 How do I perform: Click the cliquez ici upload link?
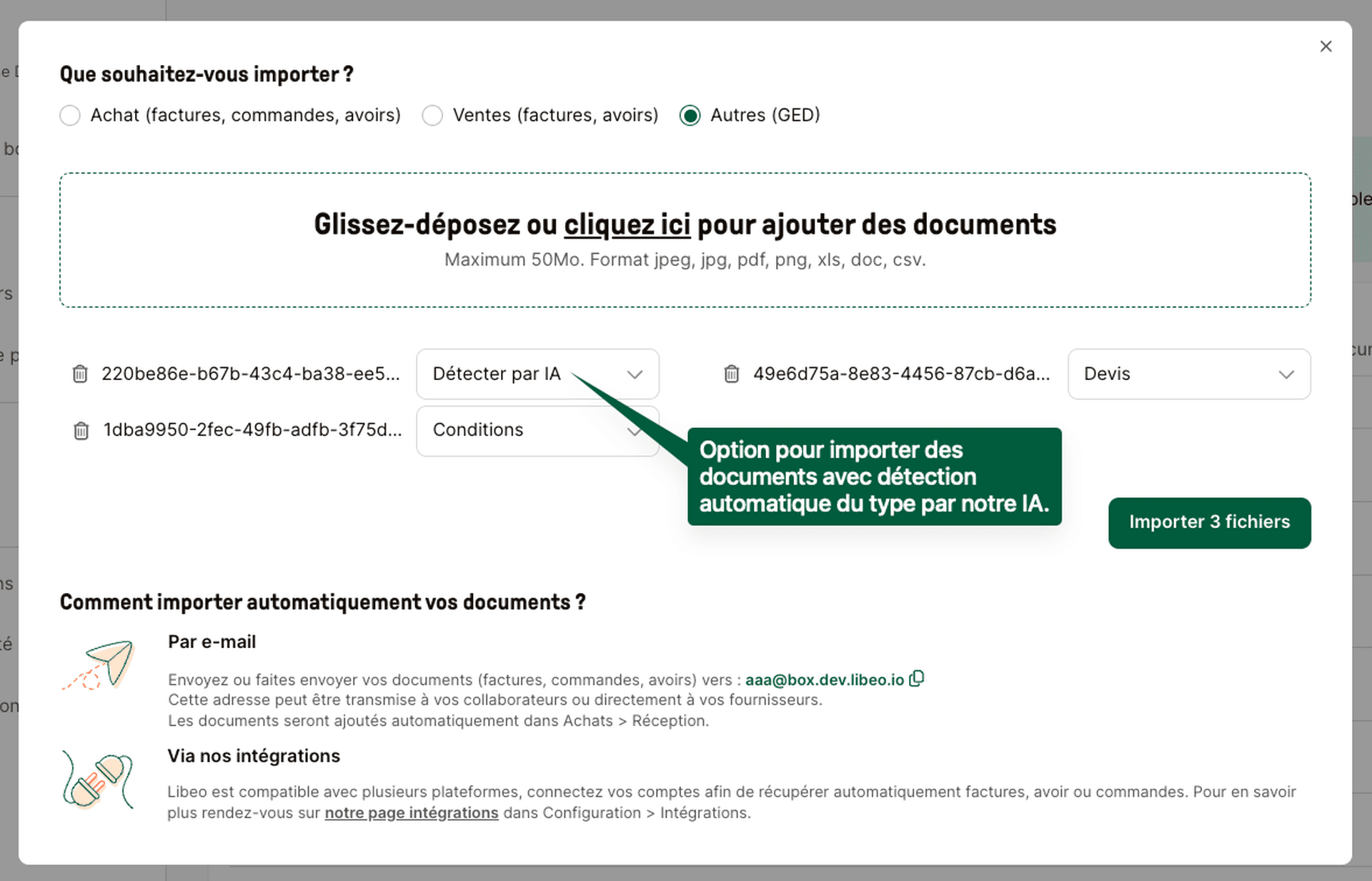627,224
